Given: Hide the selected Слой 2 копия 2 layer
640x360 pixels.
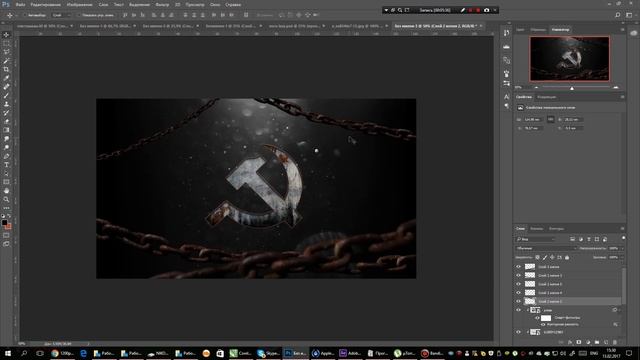Looking at the screenshot, I should tap(518, 301).
